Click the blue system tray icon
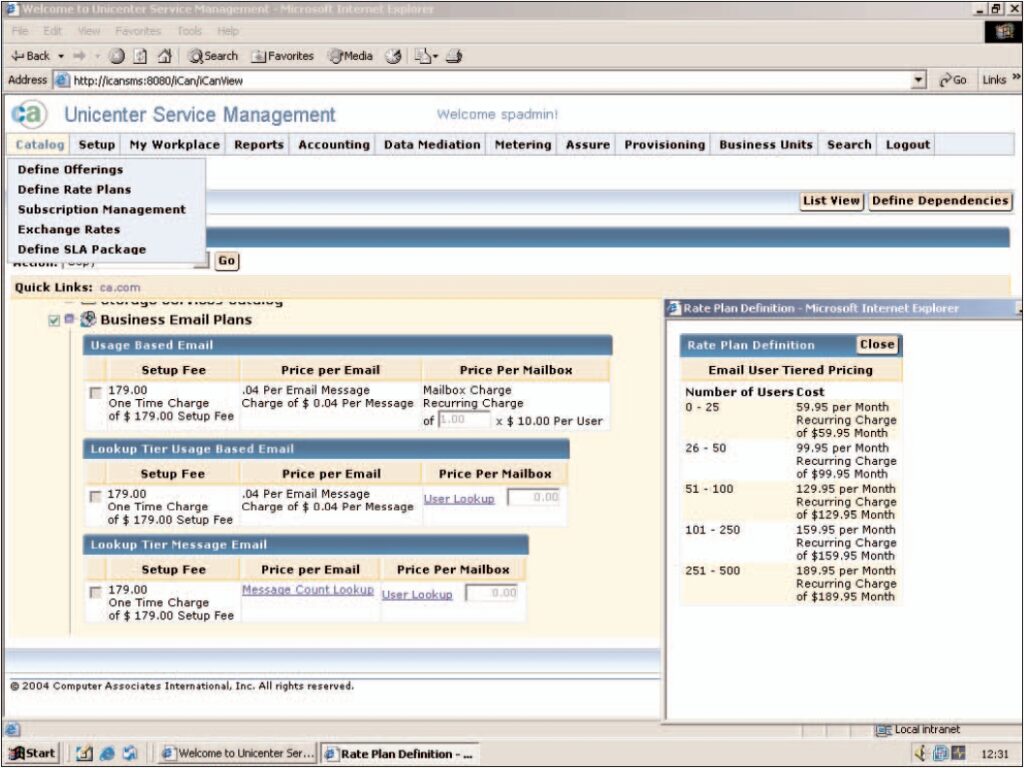This screenshot has height=768, width=1024. pos(940,753)
